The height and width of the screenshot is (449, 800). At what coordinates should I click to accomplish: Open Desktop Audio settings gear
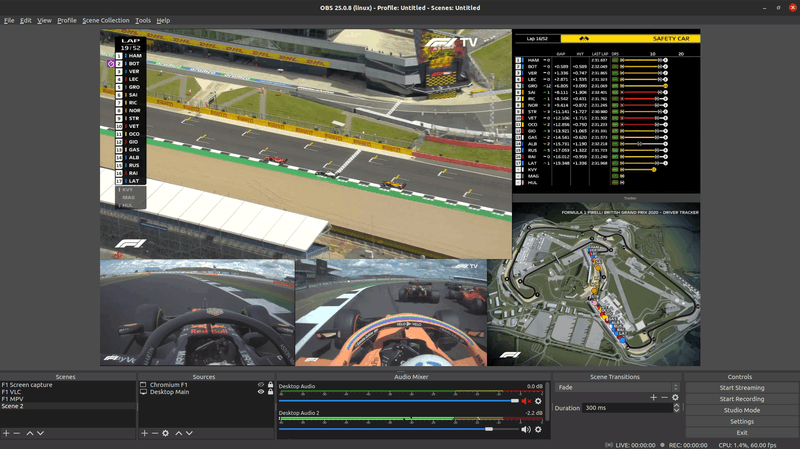pyautogui.click(x=538, y=401)
